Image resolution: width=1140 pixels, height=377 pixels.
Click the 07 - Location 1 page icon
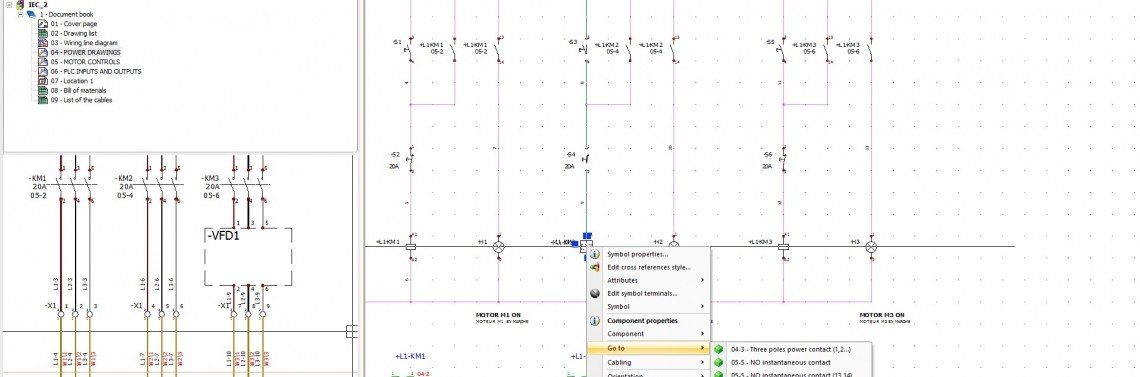pyautogui.click(x=43, y=81)
